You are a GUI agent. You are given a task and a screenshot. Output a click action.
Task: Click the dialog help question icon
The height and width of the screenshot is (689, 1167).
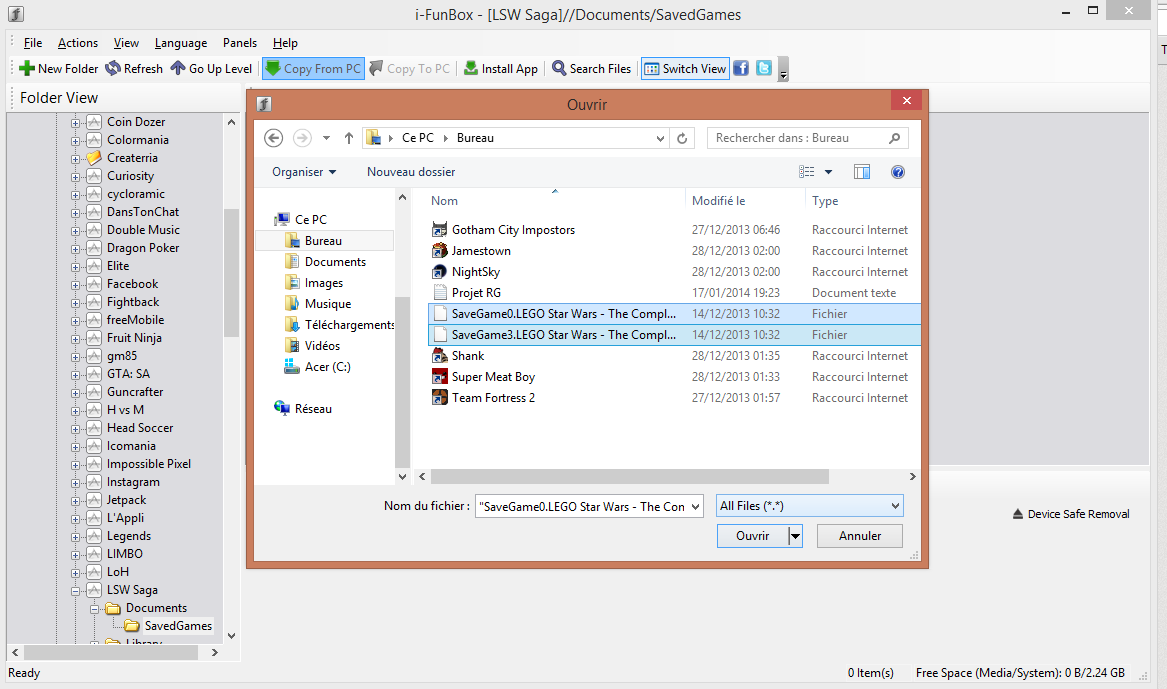click(898, 172)
